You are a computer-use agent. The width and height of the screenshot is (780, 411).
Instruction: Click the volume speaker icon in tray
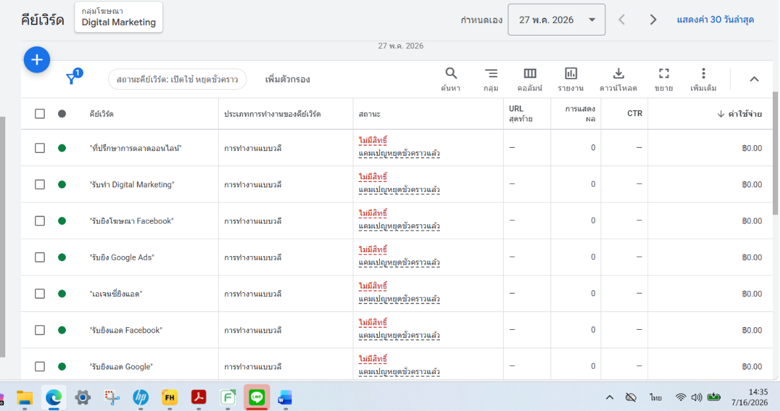(x=696, y=397)
